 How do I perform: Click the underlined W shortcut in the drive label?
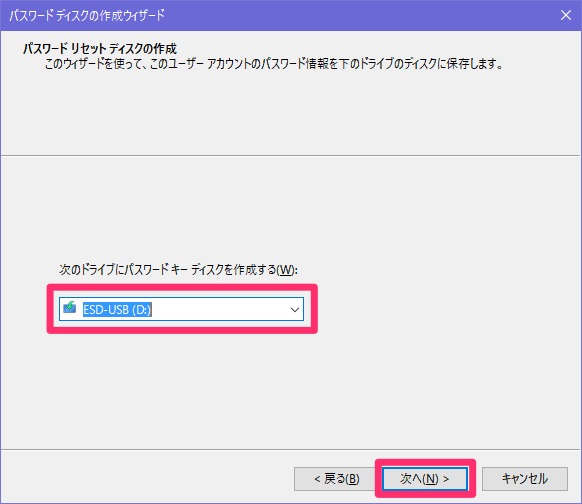click(285, 269)
